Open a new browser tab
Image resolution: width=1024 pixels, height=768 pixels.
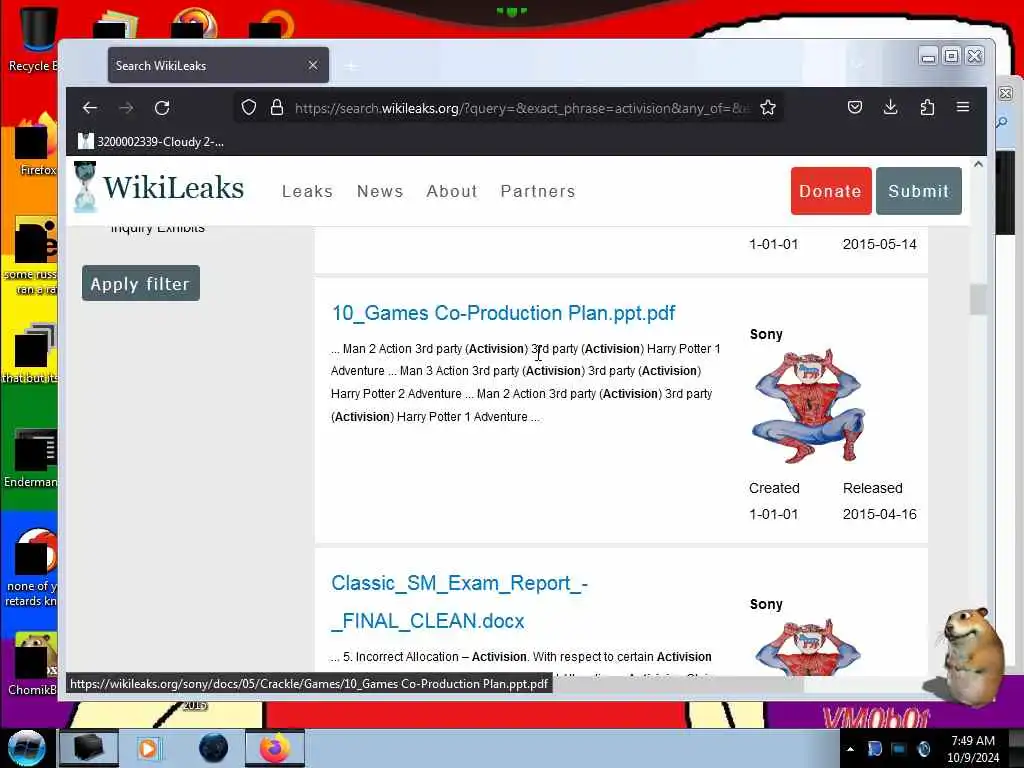click(x=351, y=66)
